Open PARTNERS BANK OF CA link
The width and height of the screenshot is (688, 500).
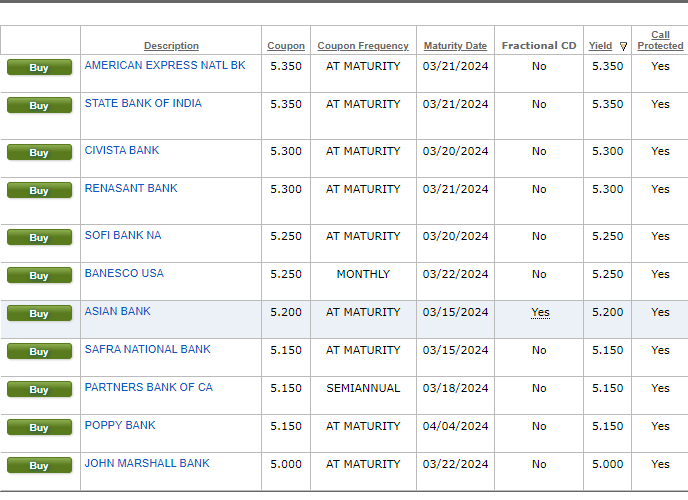point(148,388)
